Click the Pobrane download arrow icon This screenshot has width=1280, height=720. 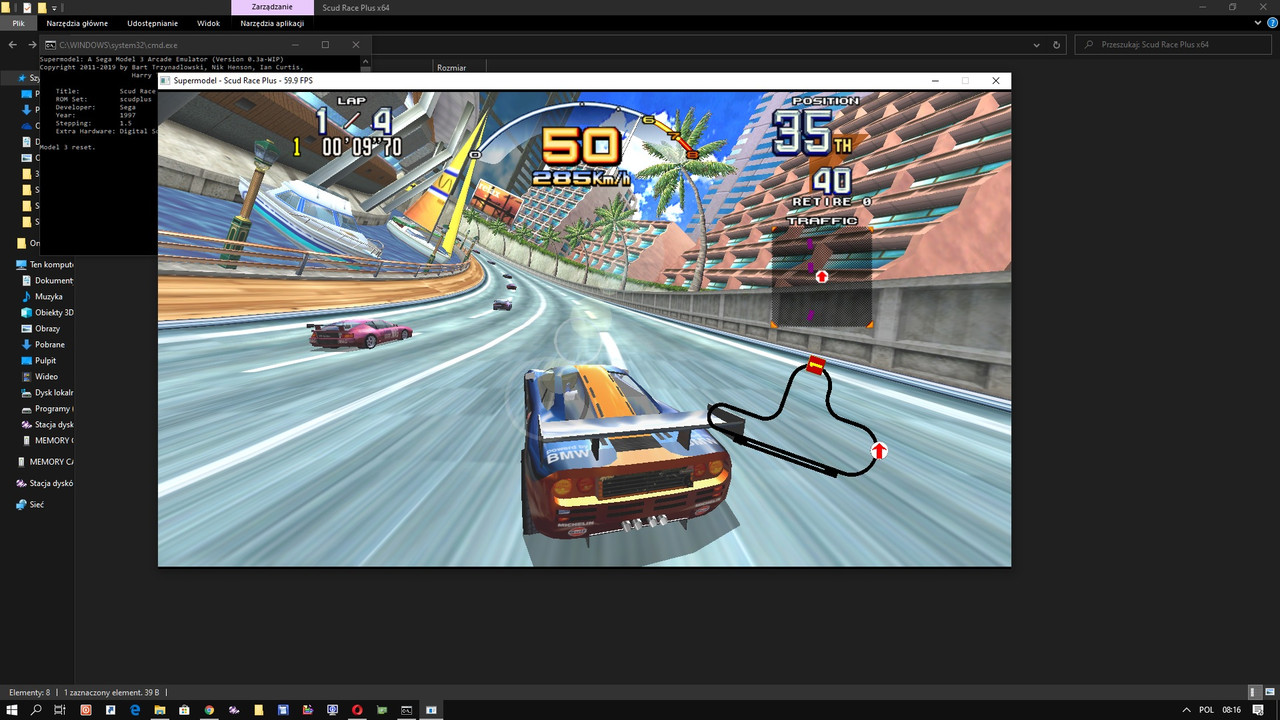point(27,344)
